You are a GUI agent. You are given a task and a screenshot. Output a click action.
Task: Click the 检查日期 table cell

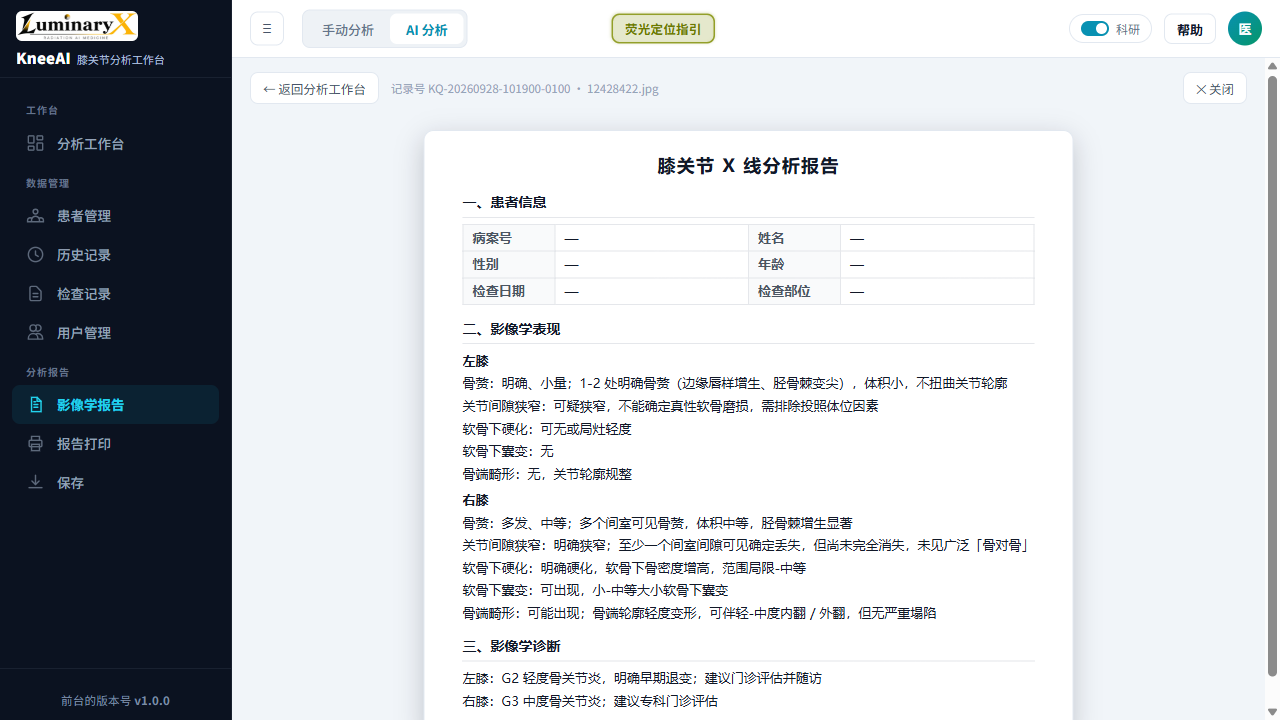coord(509,291)
